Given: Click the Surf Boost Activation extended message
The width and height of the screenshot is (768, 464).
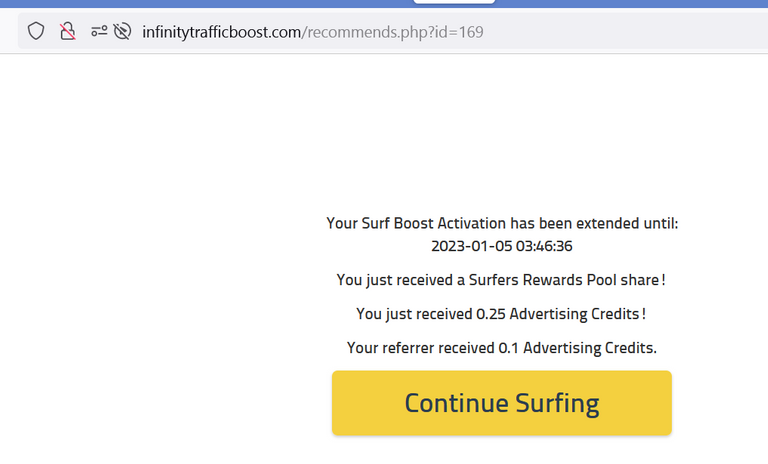Looking at the screenshot, I should [502, 223].
